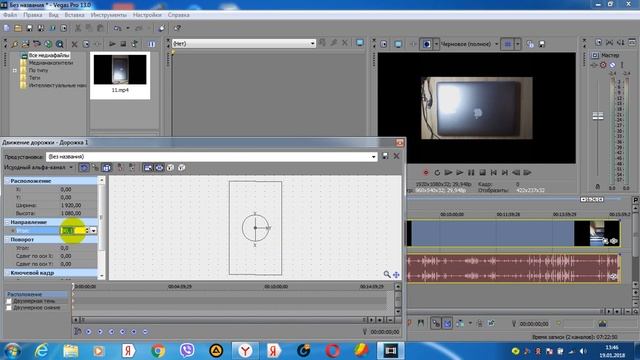Open the Правка menu
Screen dimensions: 640x360
[x=33, y=15]
